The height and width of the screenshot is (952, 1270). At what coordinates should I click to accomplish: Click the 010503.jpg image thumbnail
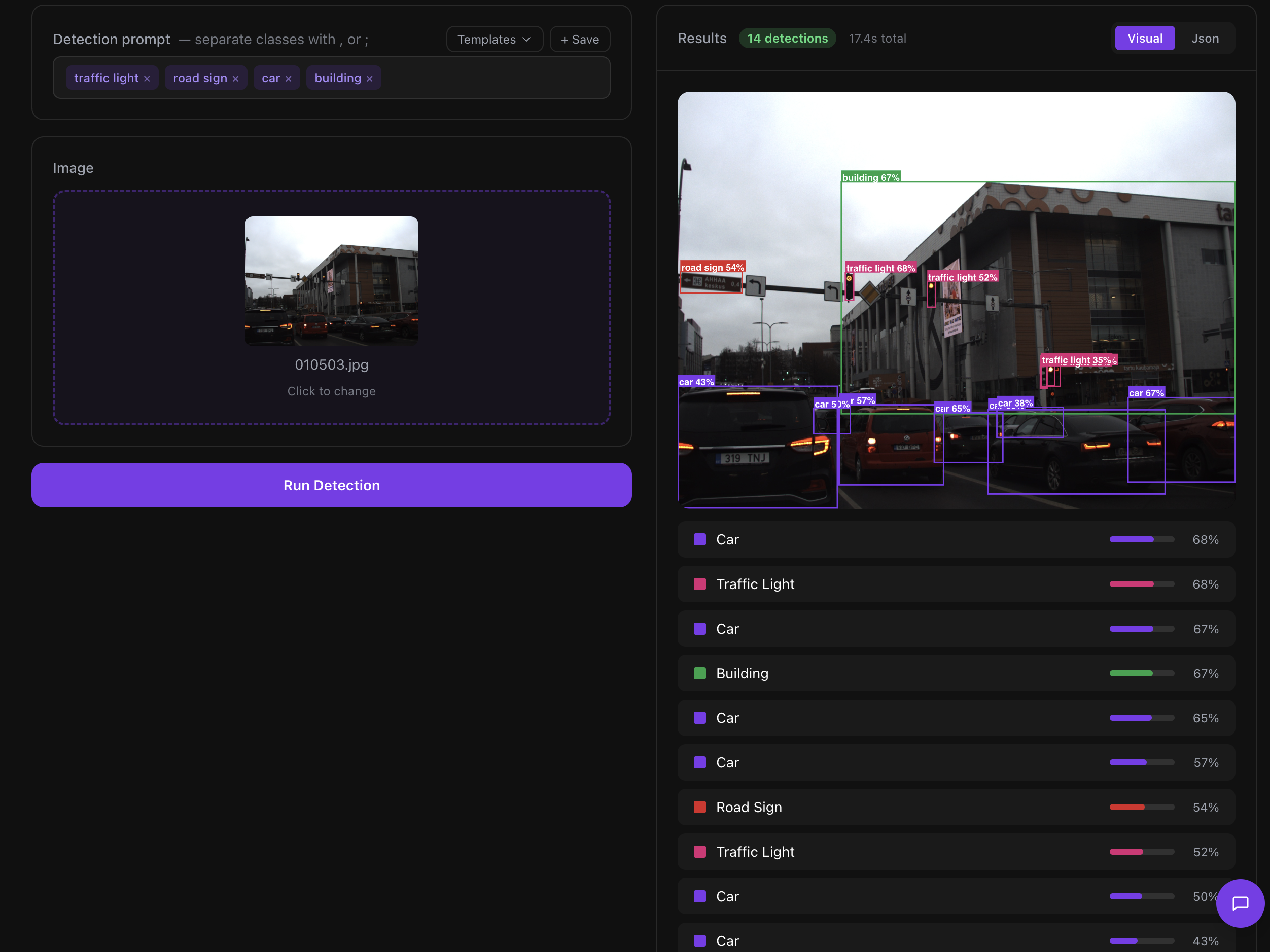(331, 281)
